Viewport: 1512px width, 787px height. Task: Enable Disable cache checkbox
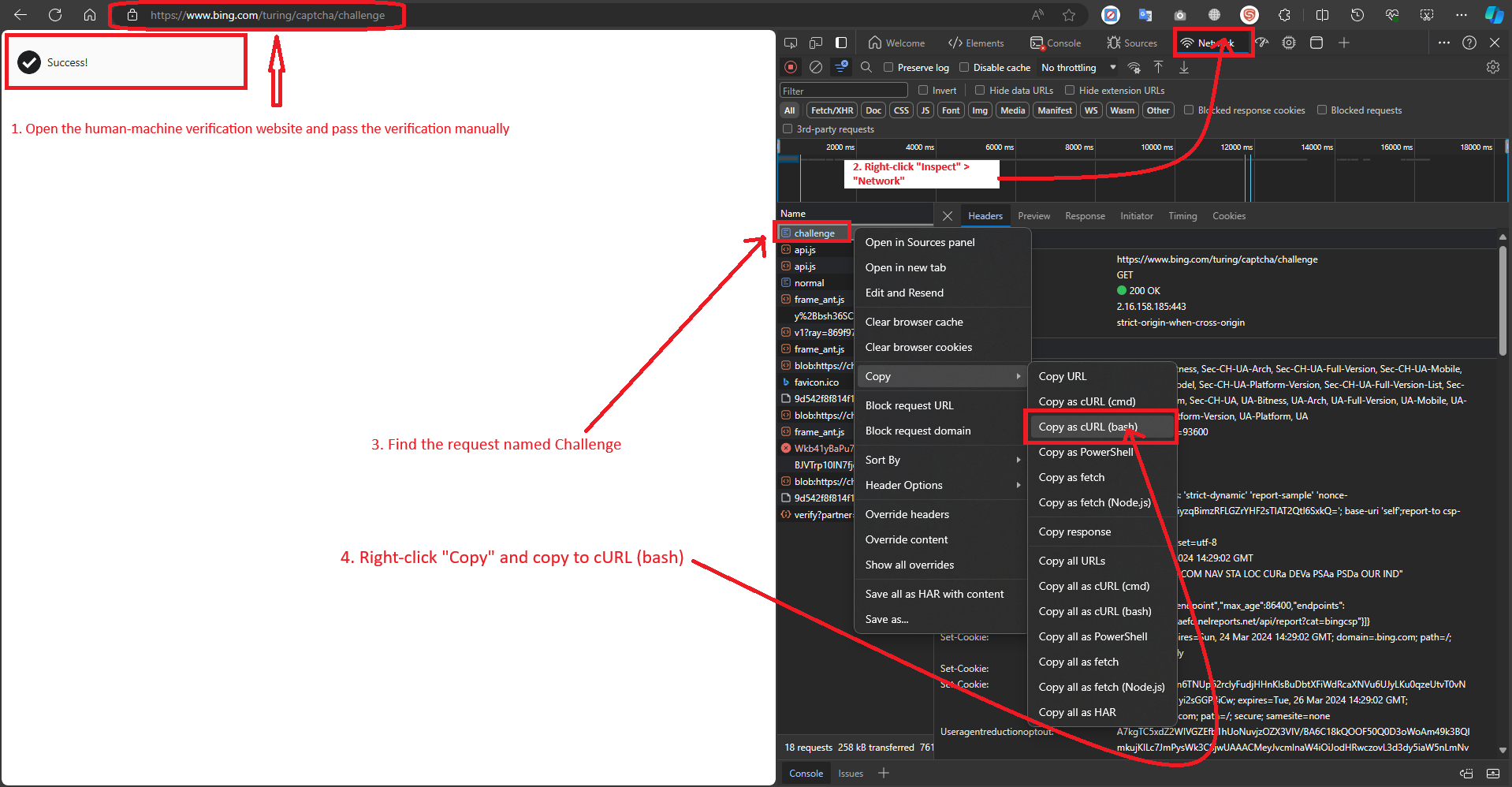point(964,67)
